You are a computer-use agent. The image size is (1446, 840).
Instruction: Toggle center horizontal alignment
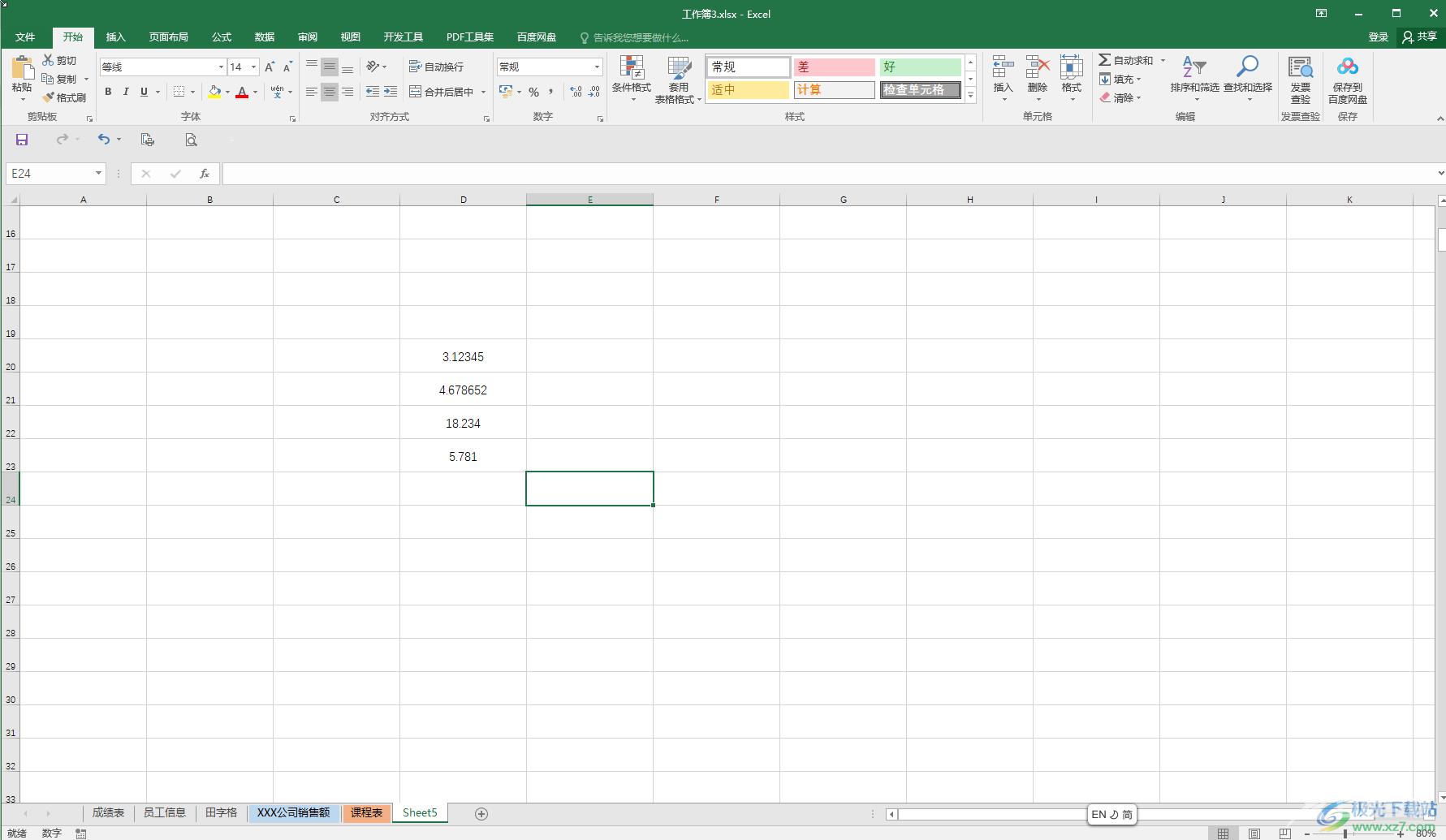(x=330, y=92)
